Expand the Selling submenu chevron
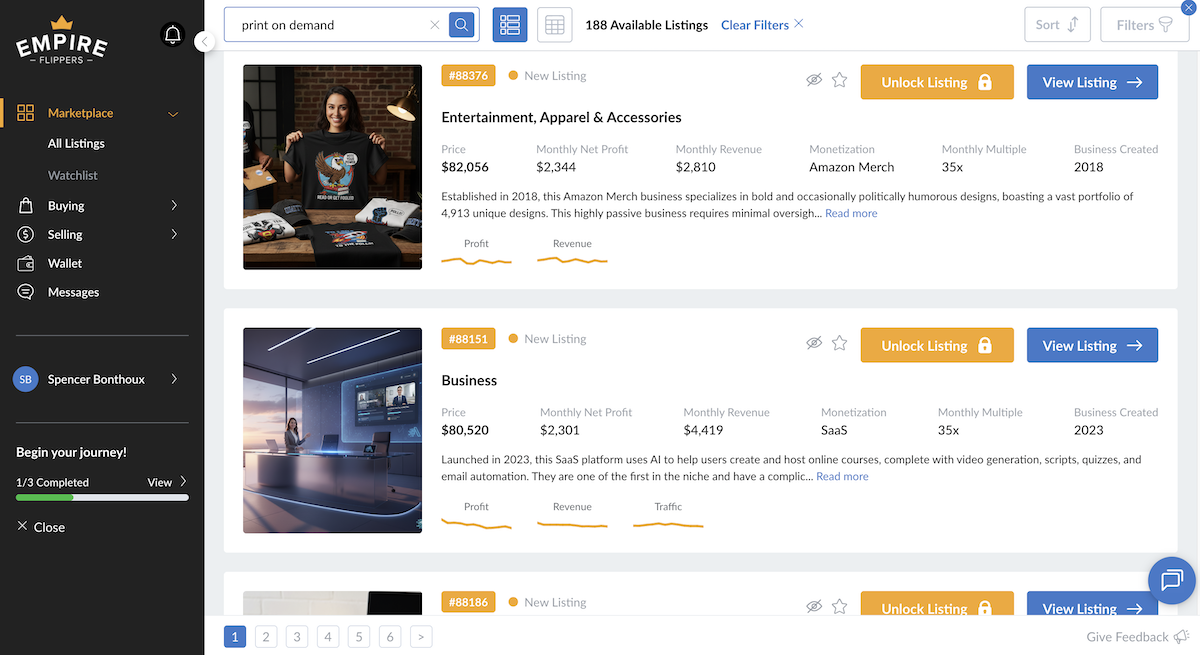 [174, 234]
